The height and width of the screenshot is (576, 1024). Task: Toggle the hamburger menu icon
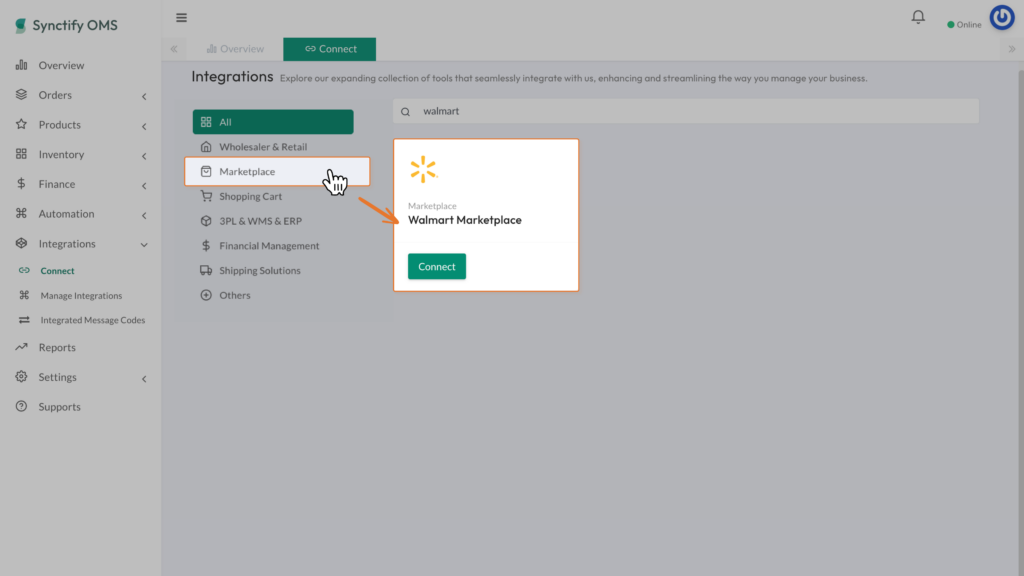tap(182, 18)
